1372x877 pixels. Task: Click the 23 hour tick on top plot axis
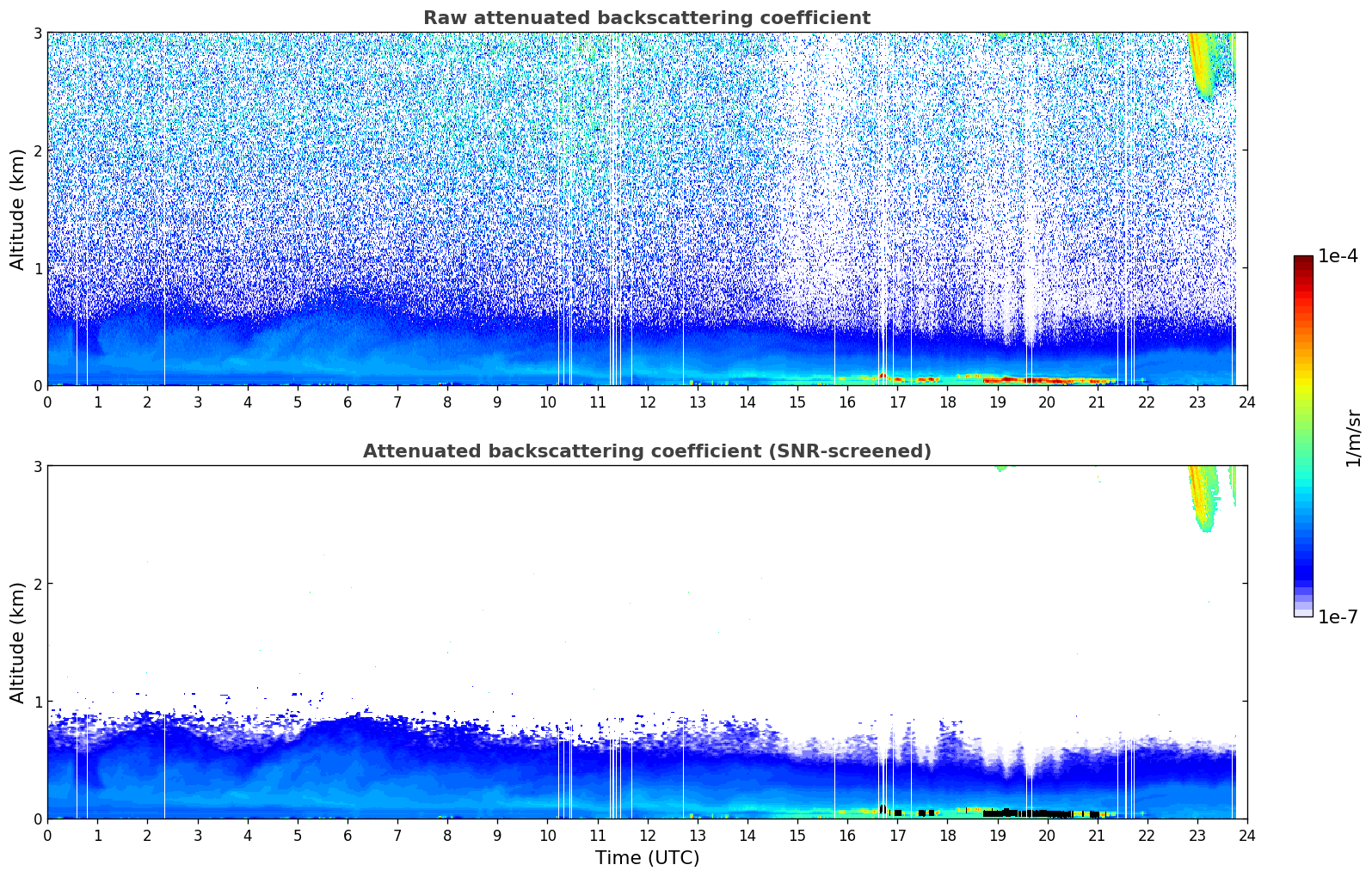[1197, 402]
